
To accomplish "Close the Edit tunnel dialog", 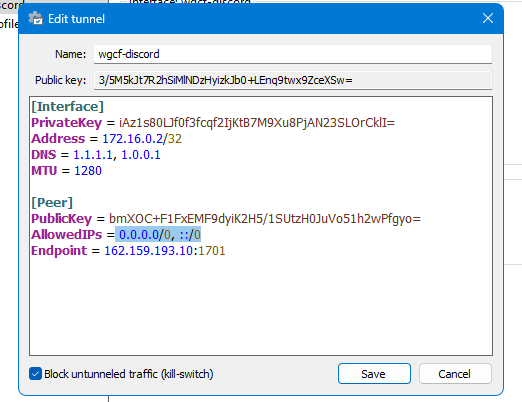I will [x=488, y=18].
